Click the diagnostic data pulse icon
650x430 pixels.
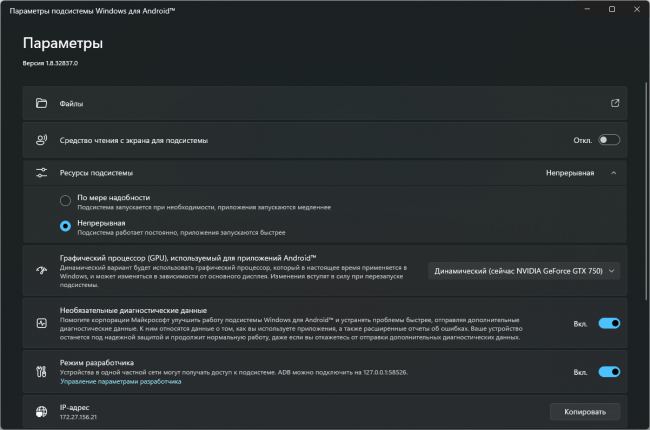41,323
